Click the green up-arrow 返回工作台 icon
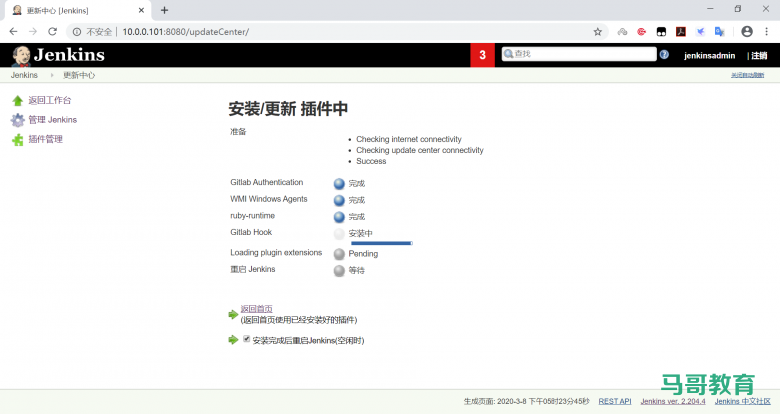The width and height of the screenshot is (780, 414). pos(17,101)
